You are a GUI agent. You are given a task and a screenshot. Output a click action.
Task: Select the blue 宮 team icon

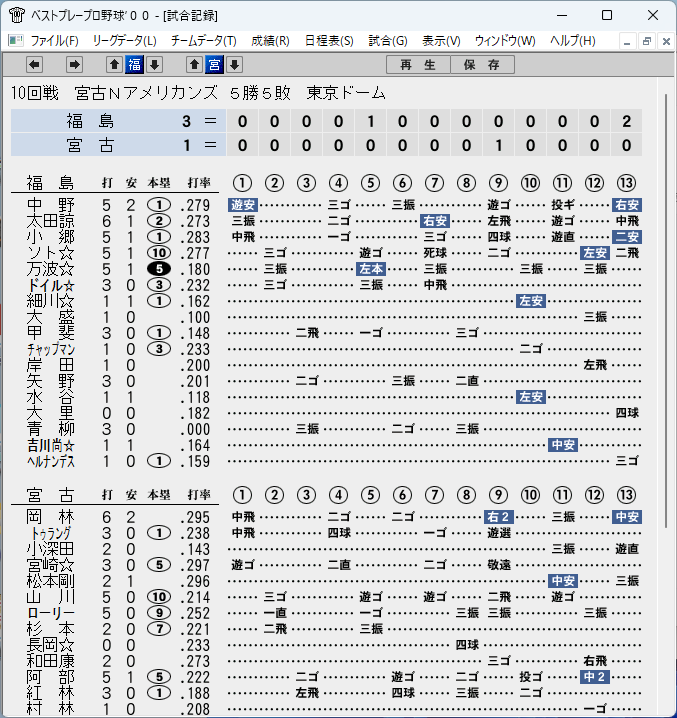(214, 65)
